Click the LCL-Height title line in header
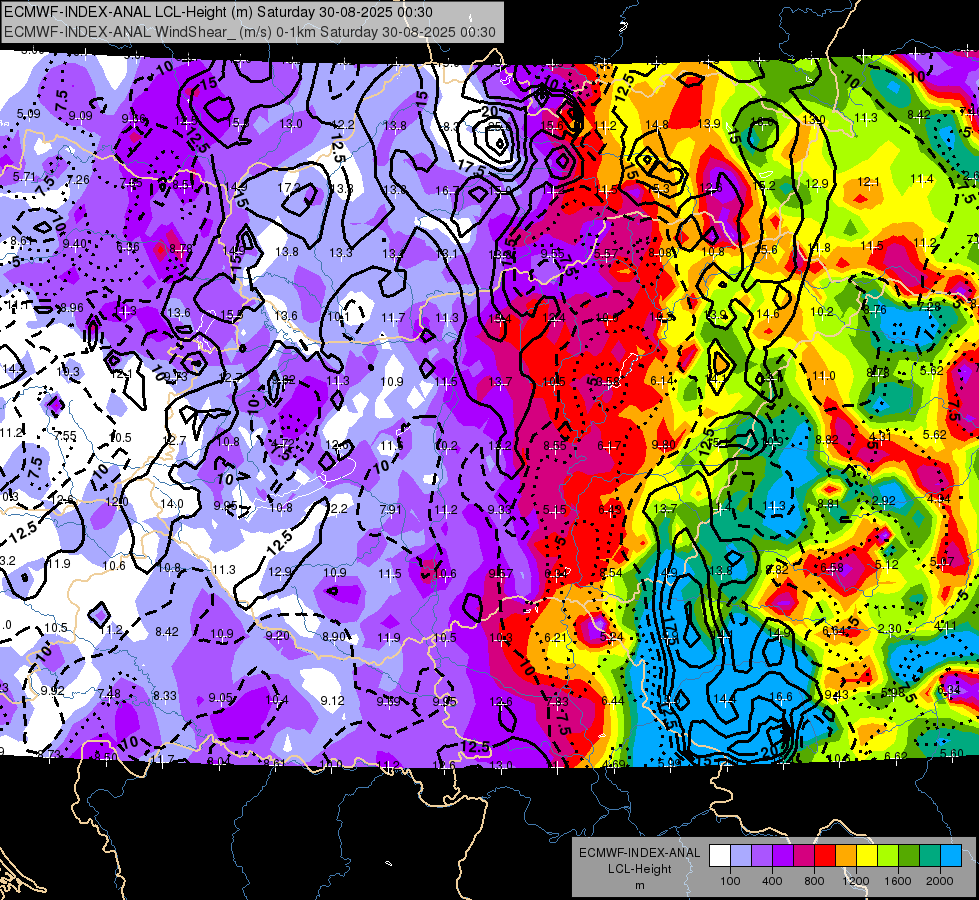This screenshot has height=900, width=979. pyautogui.click(x=218, y=12)
